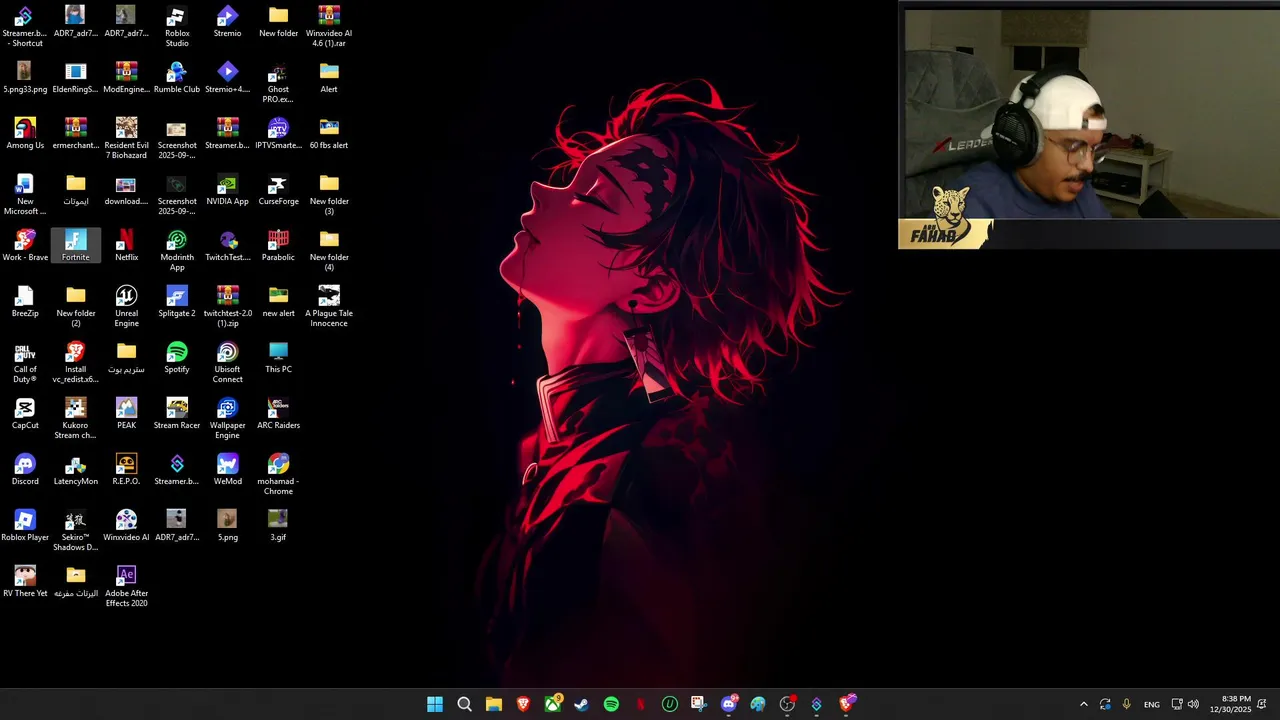The height and width of the screenshot is (720, 1280).
Task: Select the TwitchTest desktop shortcut
Action: [227, 246]
